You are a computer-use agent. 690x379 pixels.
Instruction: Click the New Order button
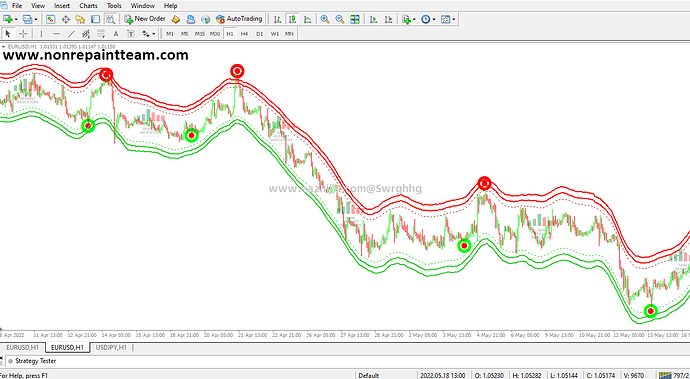[x=145, y=19]
